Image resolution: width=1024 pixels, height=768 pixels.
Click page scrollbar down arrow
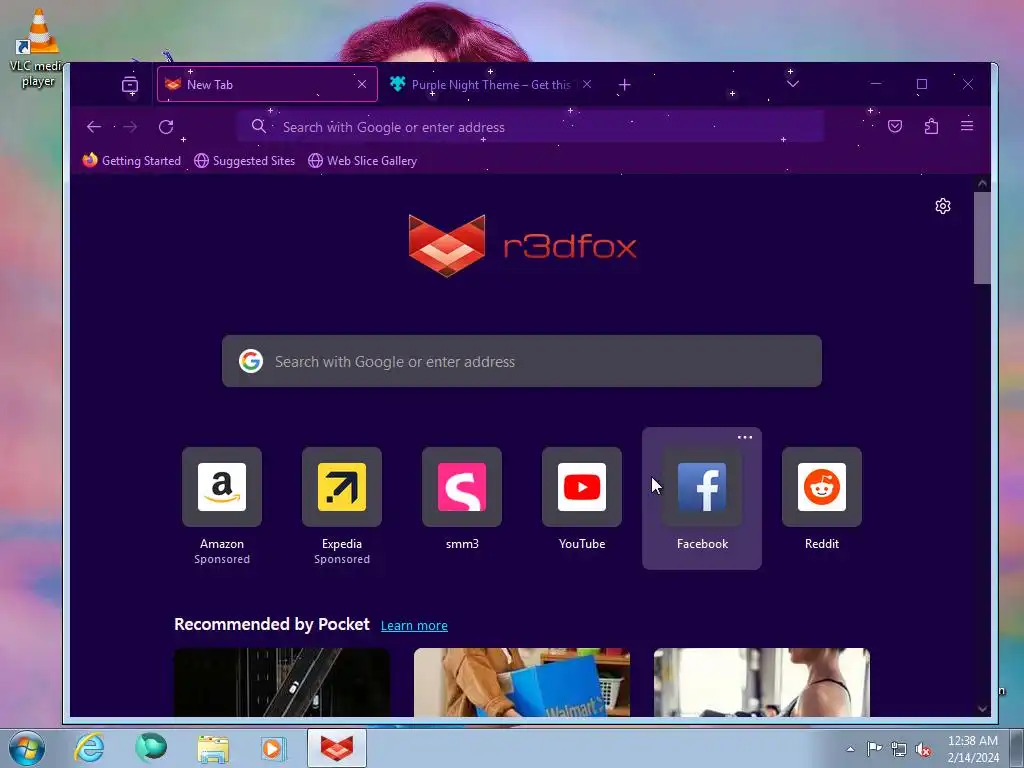982,709
